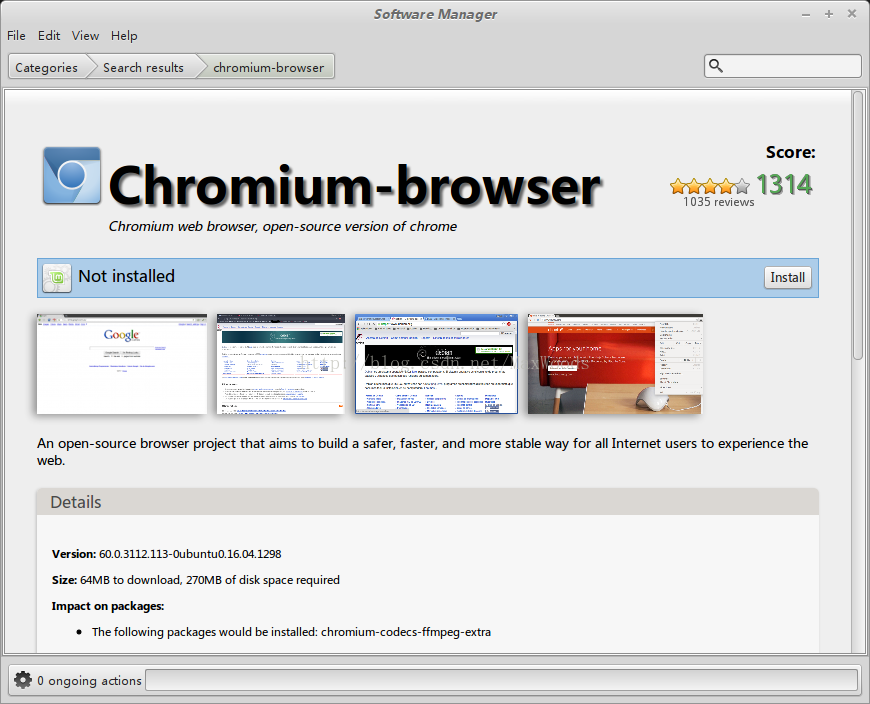The height and width of the screenshot is (704, 870).
Task: Click the 'Not installed' status text
Action: coord(127,276)
